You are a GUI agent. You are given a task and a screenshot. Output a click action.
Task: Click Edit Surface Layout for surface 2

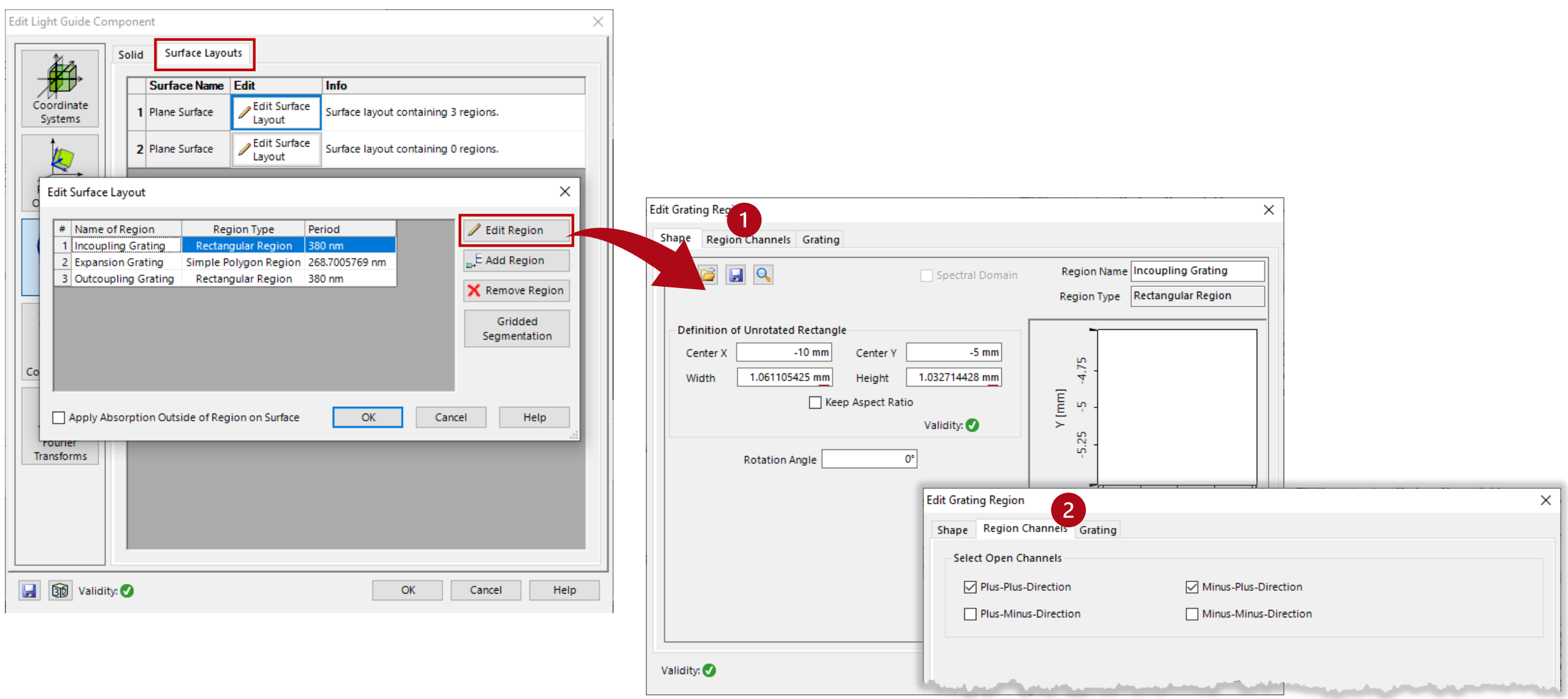[x=276, y=150]
